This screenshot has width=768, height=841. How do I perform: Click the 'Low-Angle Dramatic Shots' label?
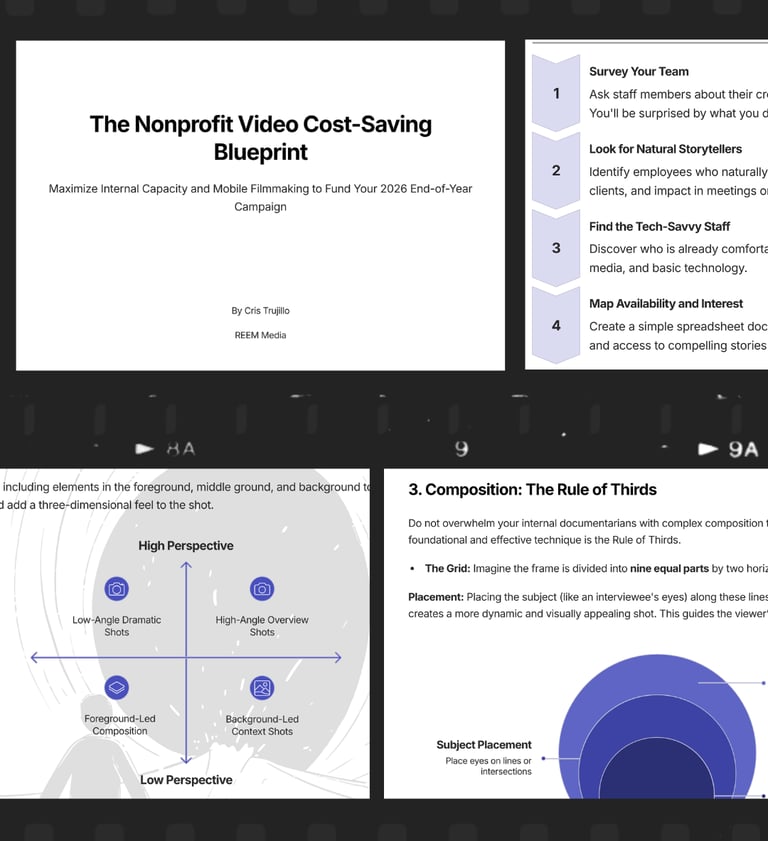coord(116,626)
